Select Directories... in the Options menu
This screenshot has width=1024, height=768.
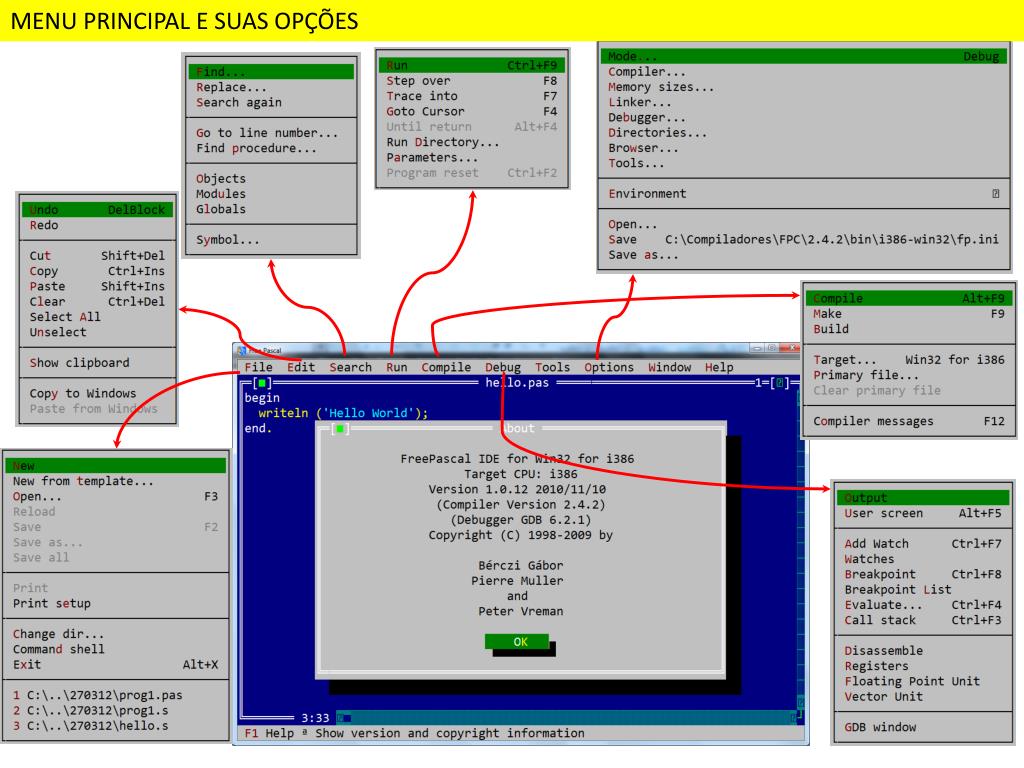[x=804, y=133]
